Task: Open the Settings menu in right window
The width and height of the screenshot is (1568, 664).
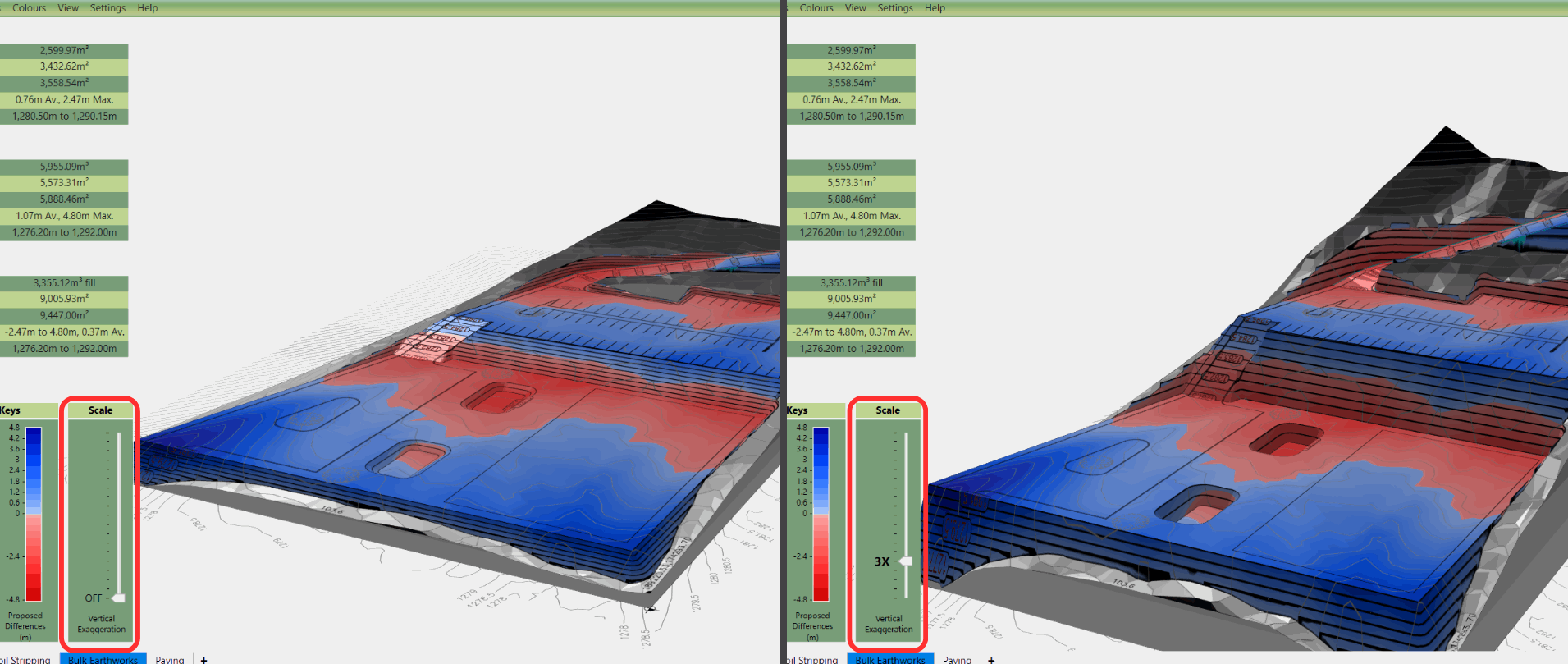Action: coord(894,8)
